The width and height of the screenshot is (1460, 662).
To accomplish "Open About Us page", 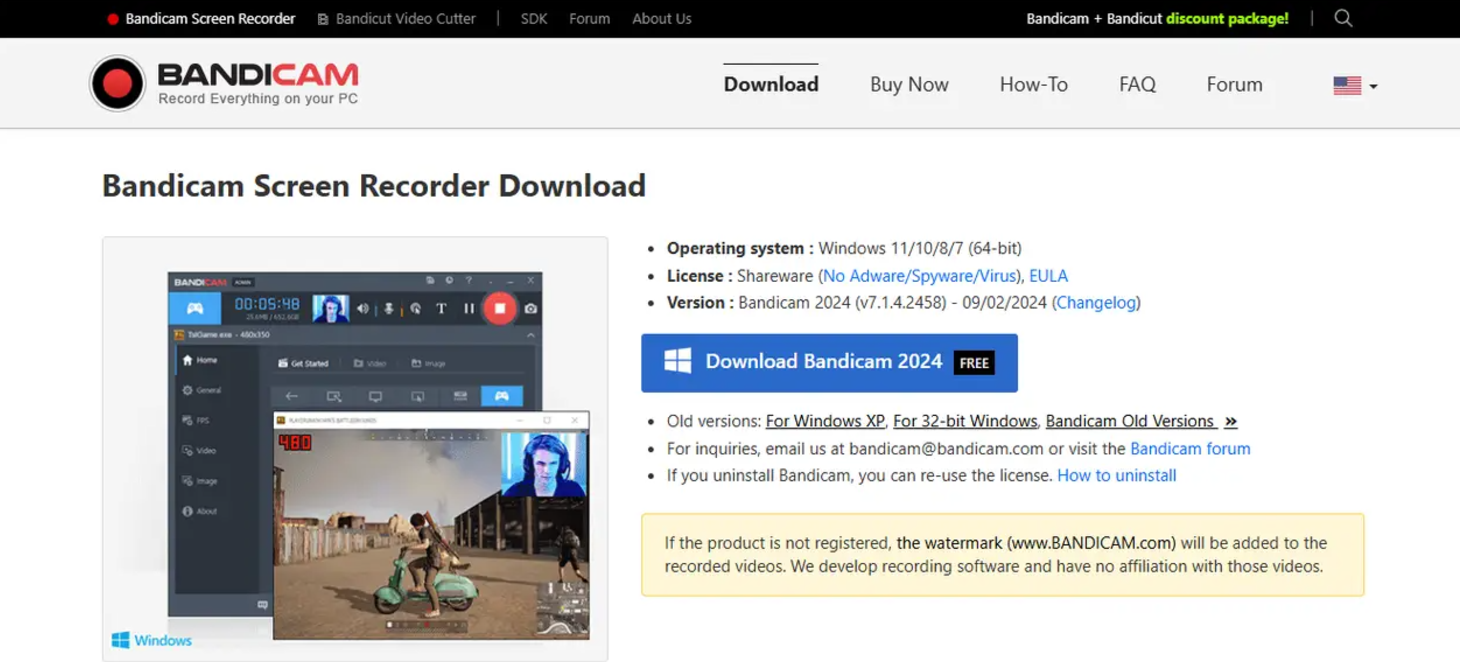I will click(x=661, y=18).
